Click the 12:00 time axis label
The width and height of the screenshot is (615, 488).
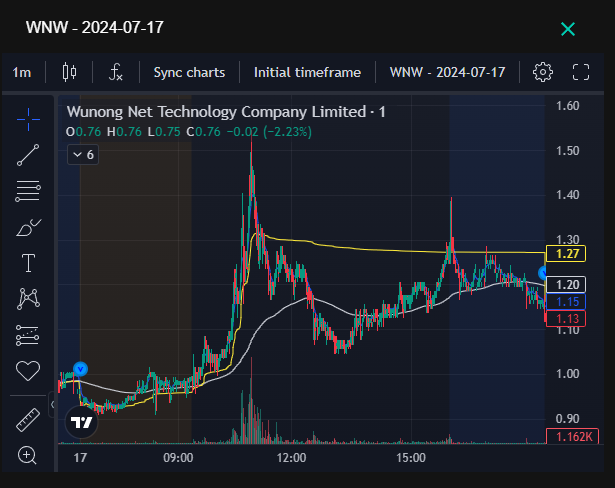click(x=291, y=458)
